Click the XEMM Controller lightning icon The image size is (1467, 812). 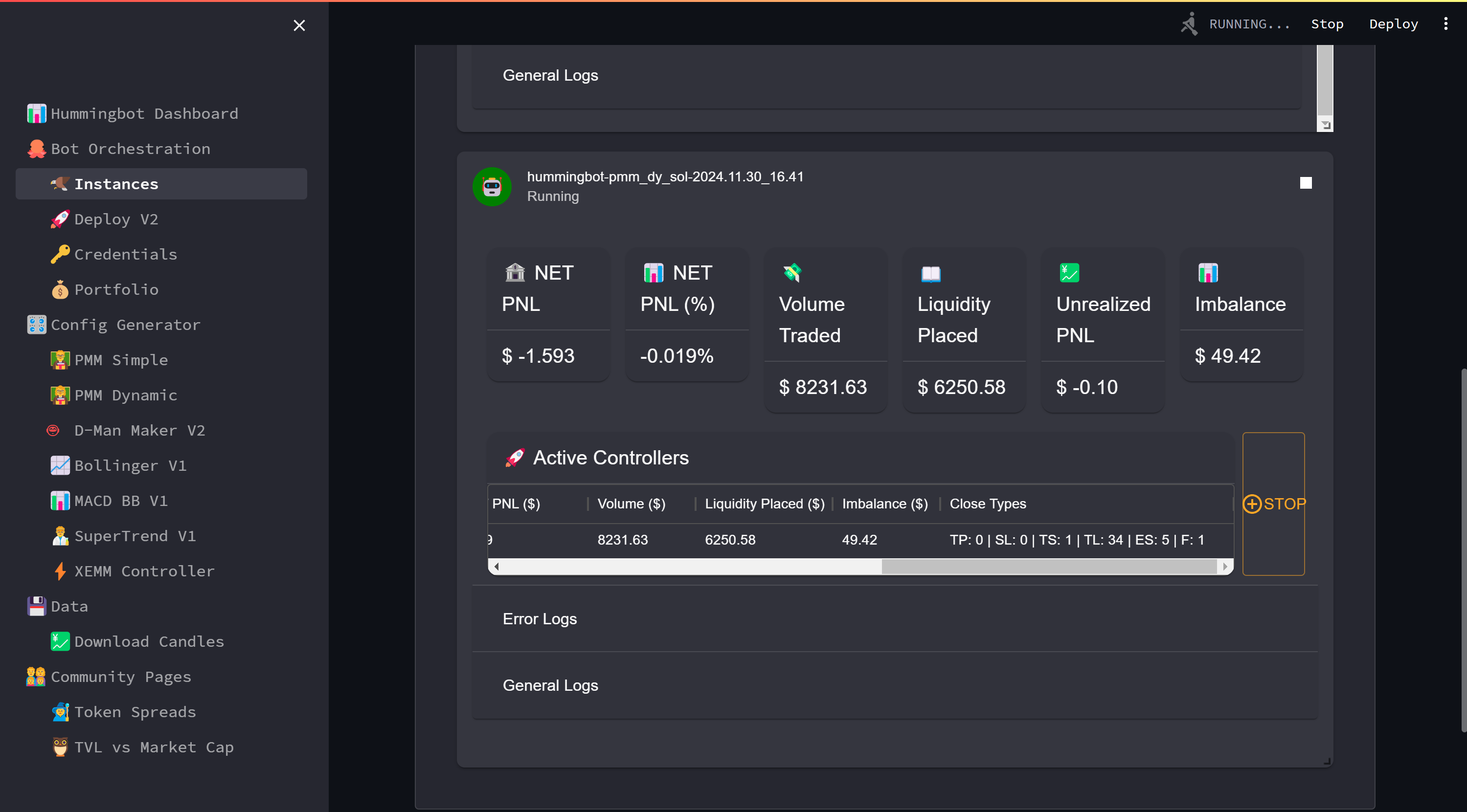(60, 571)
